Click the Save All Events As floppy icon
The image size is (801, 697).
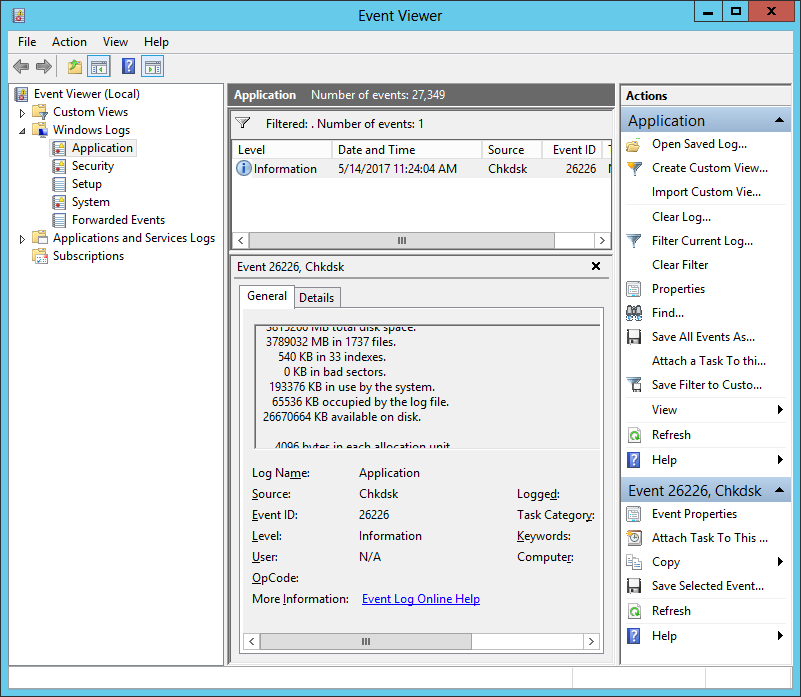[634, 337]
